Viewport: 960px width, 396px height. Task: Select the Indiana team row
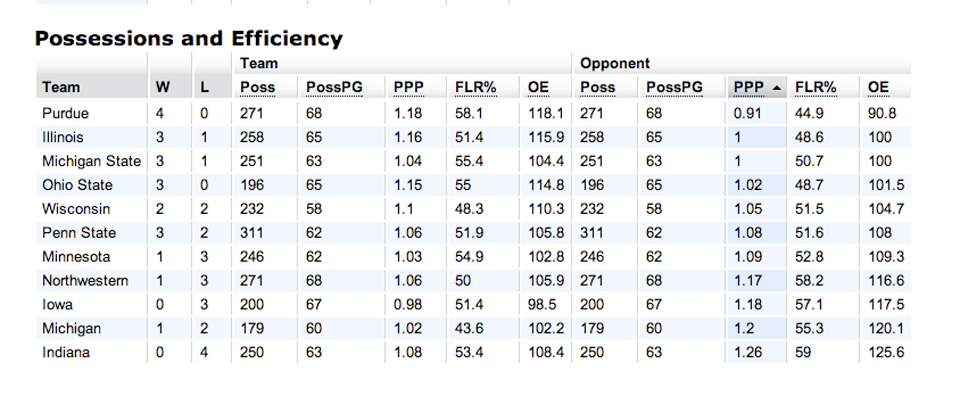coord(473,352)
